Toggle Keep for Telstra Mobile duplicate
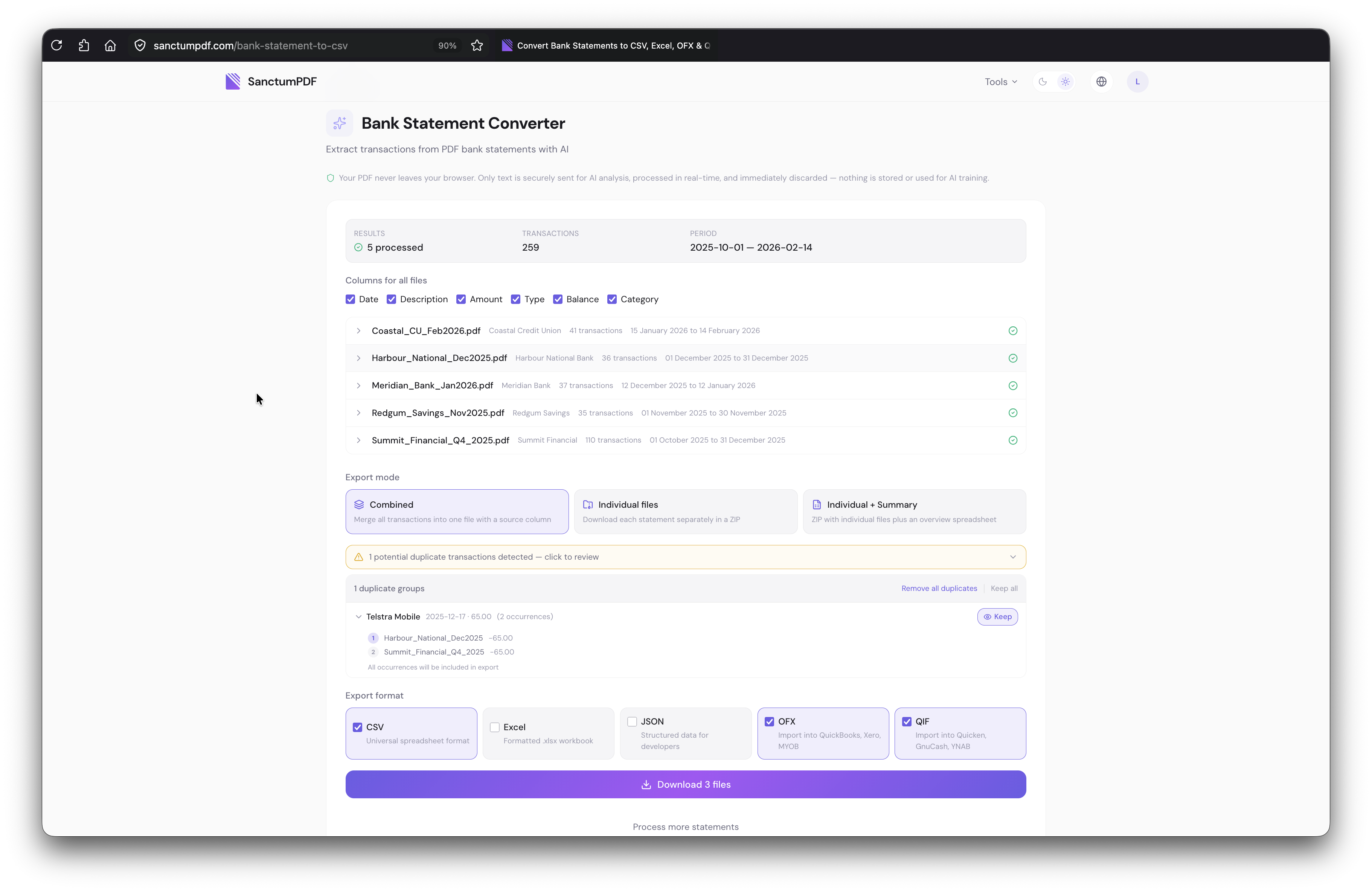Screen dimensions: 1372x892 click(x=997, y=616)
